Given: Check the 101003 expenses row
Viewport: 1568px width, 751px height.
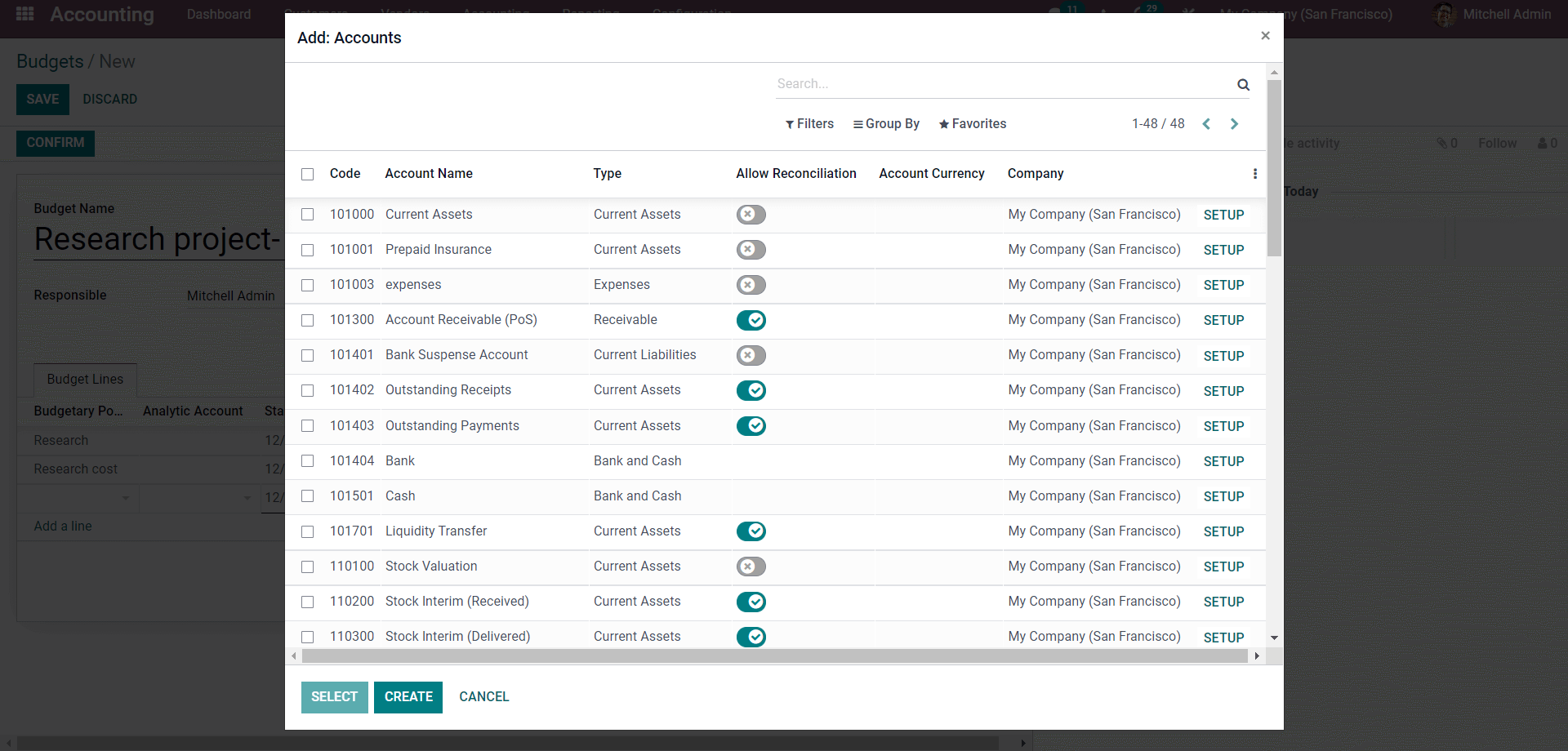Looking at the screenshot, I should [307, 285].
